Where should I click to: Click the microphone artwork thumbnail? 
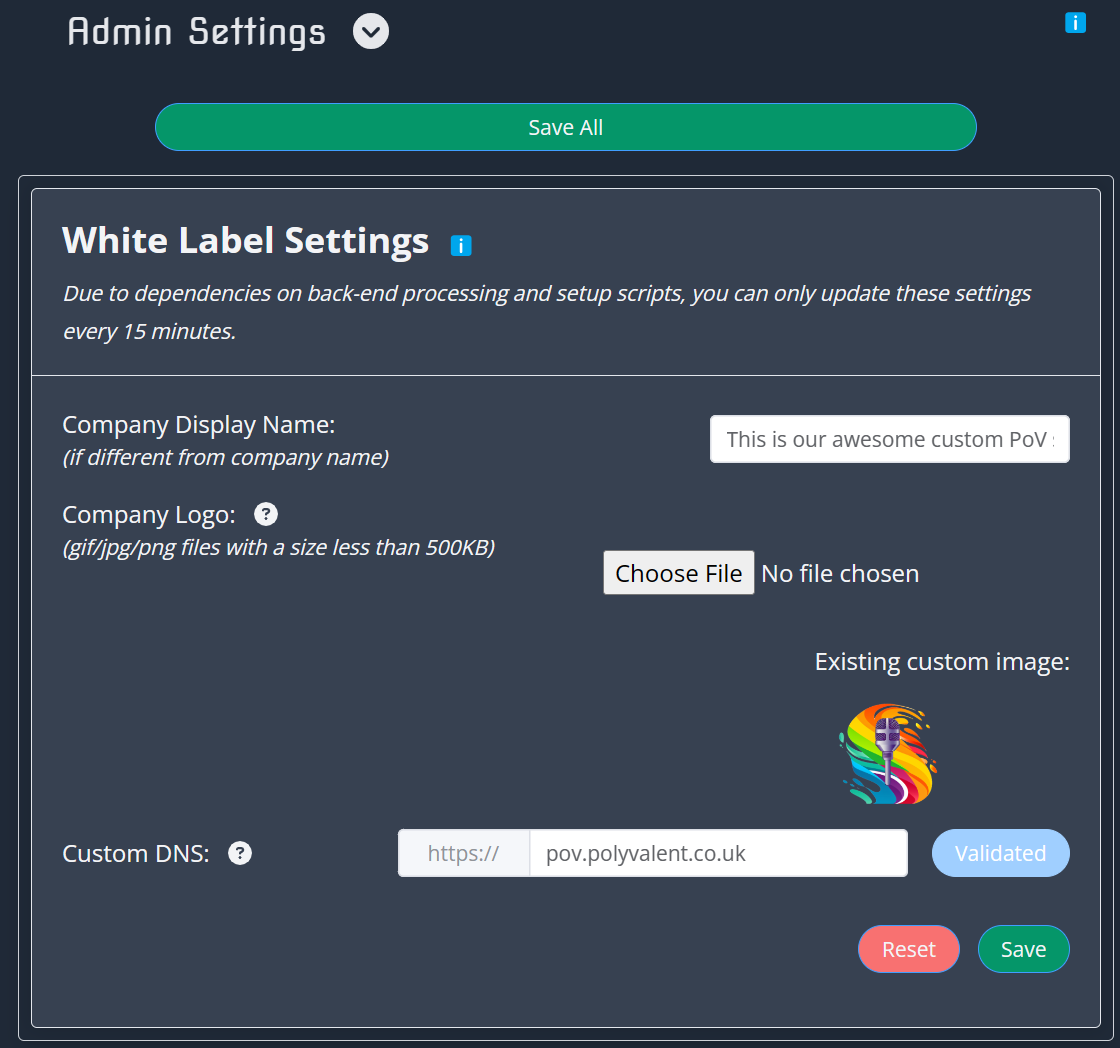point(887,754)
